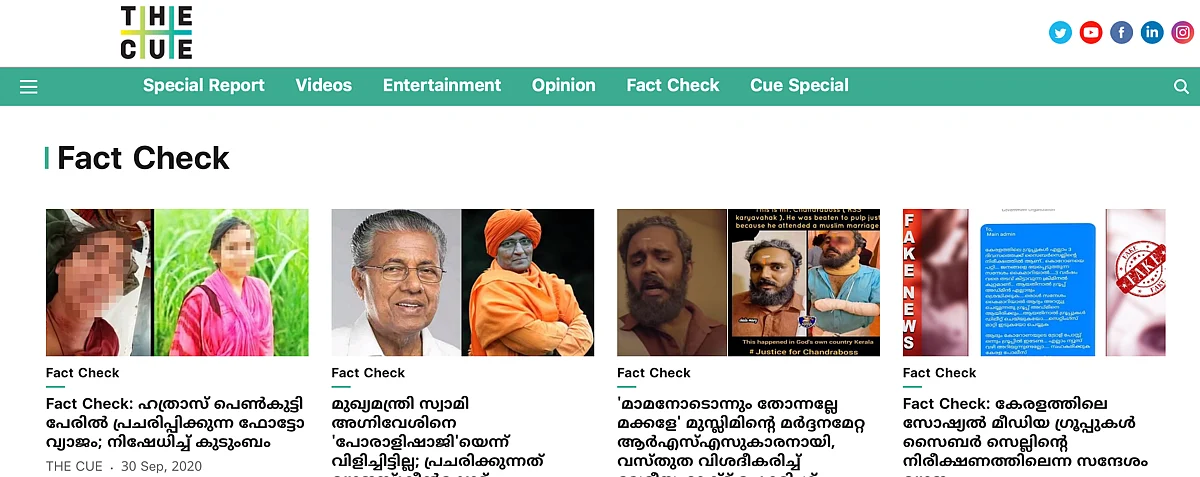Open the Justice for Chandraboss thumbnail
Viewport: 1200px width, 477px height.
pos(748,282)
